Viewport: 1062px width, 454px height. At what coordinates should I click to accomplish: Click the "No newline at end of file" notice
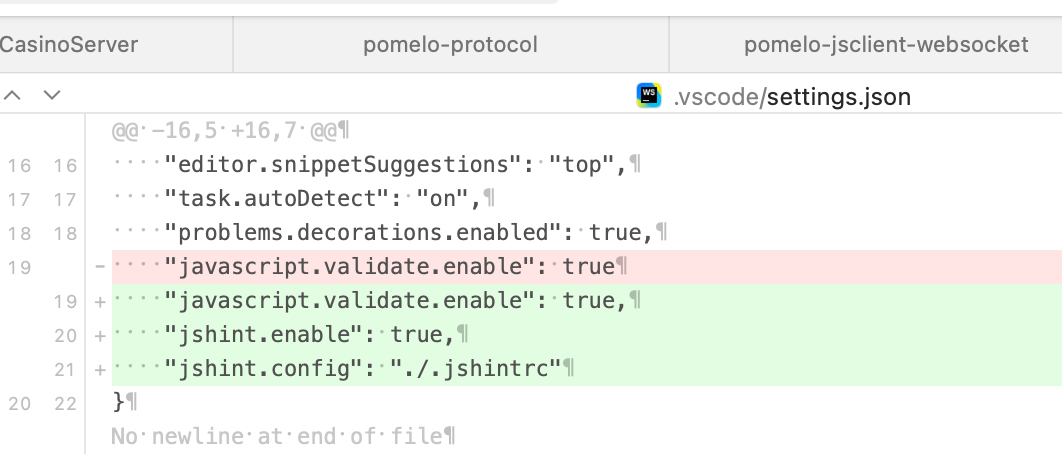[283, 436]
